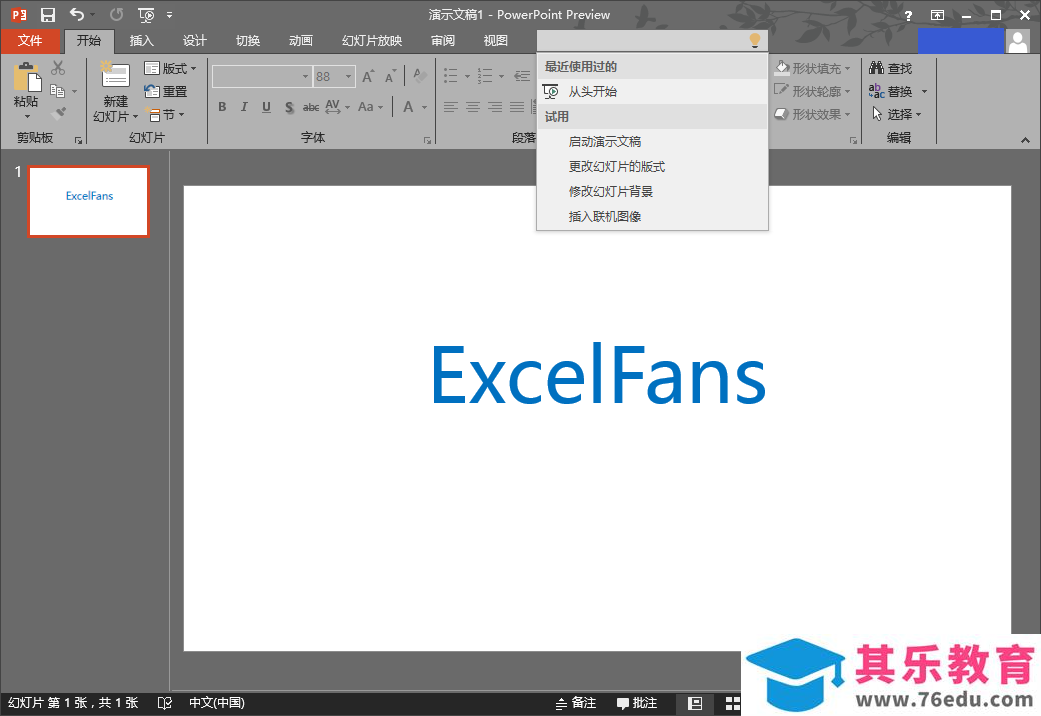Justify the paragraph text
The height and width of the screenshot is (716, 1041).
point(517,107)
